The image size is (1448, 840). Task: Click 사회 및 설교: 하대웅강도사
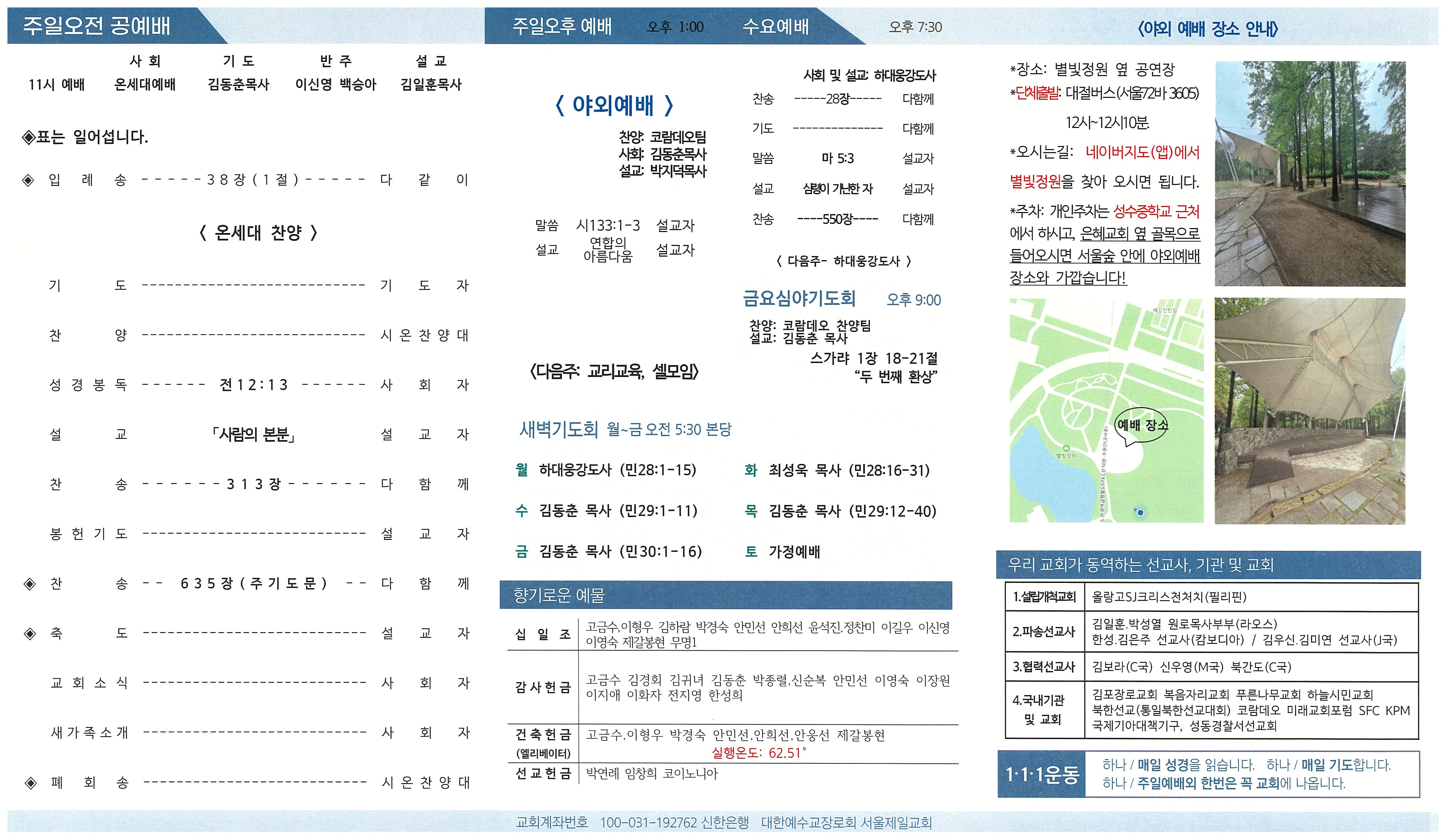coord(869,75)
